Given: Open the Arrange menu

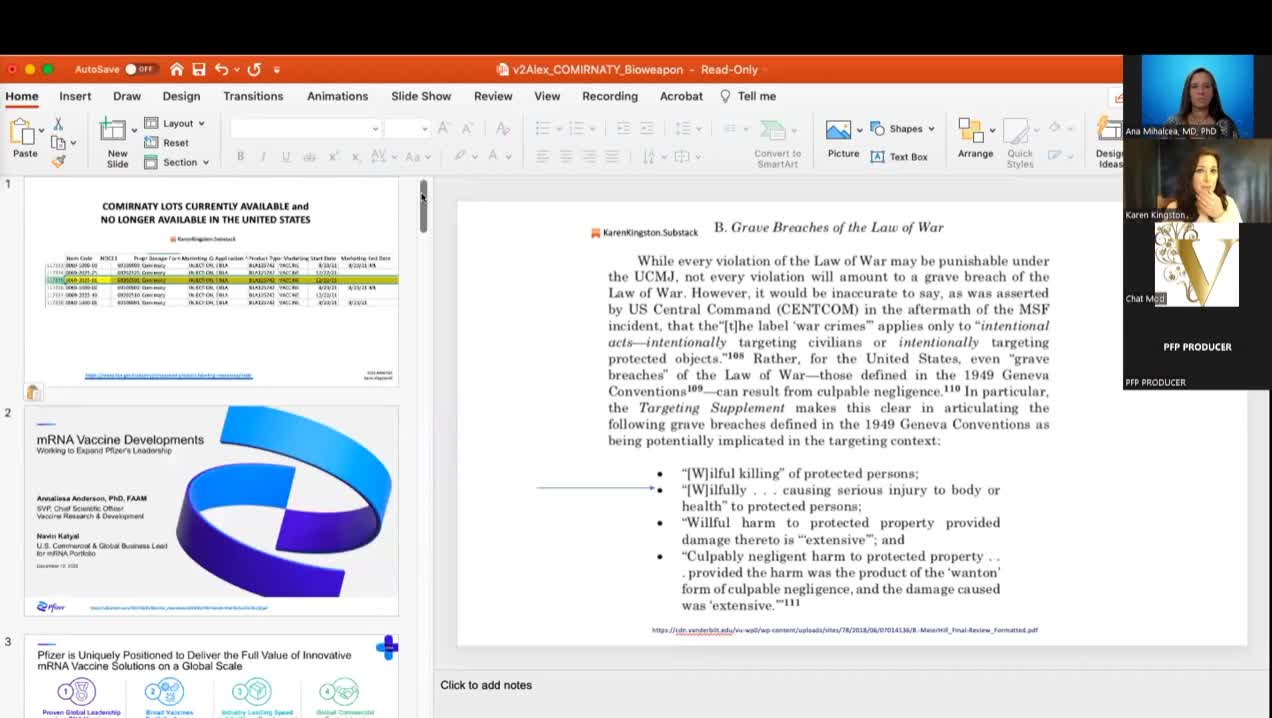Looking at the screenshot, I should click(975, 139).
